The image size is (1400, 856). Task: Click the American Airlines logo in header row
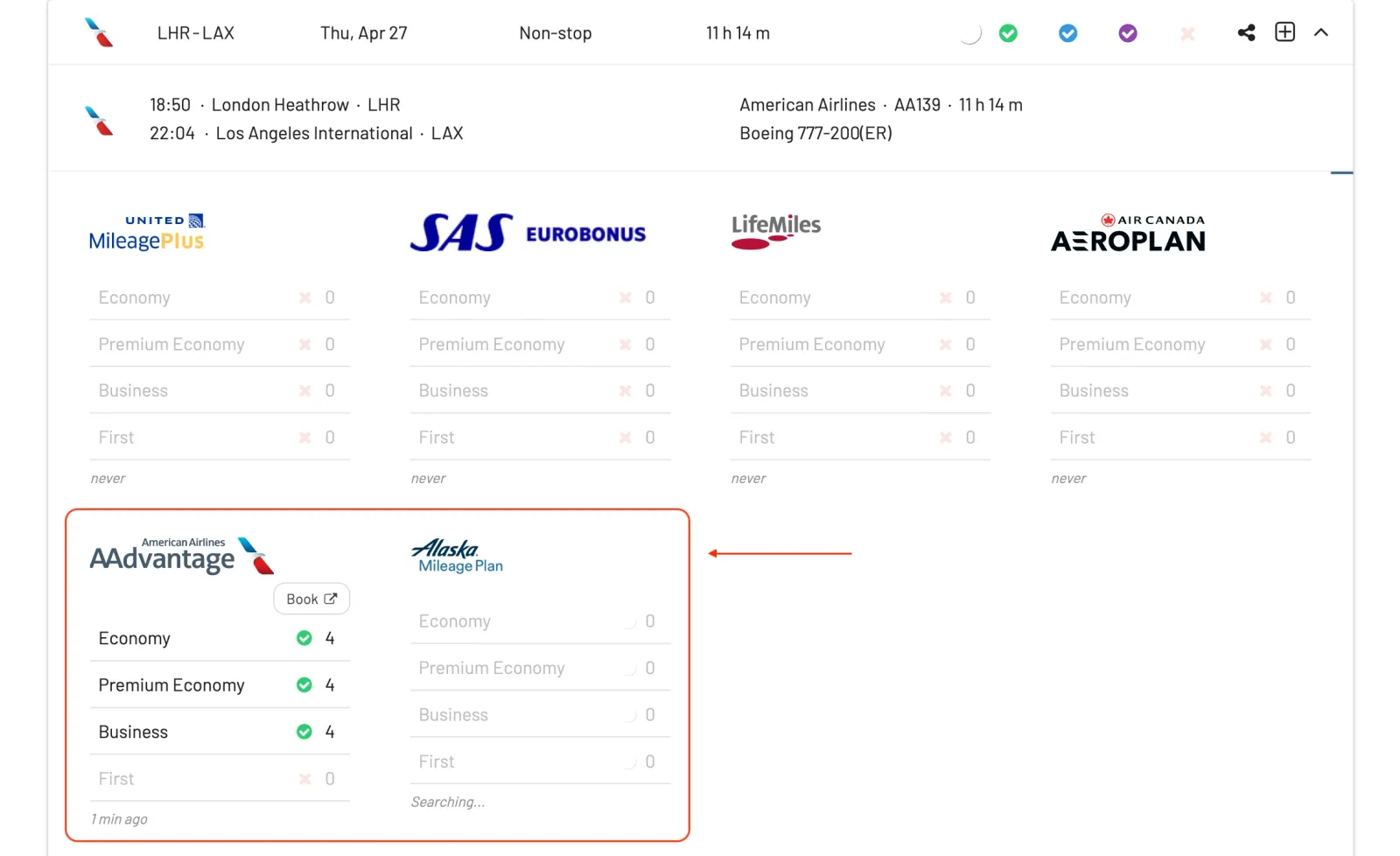point(99,32)
